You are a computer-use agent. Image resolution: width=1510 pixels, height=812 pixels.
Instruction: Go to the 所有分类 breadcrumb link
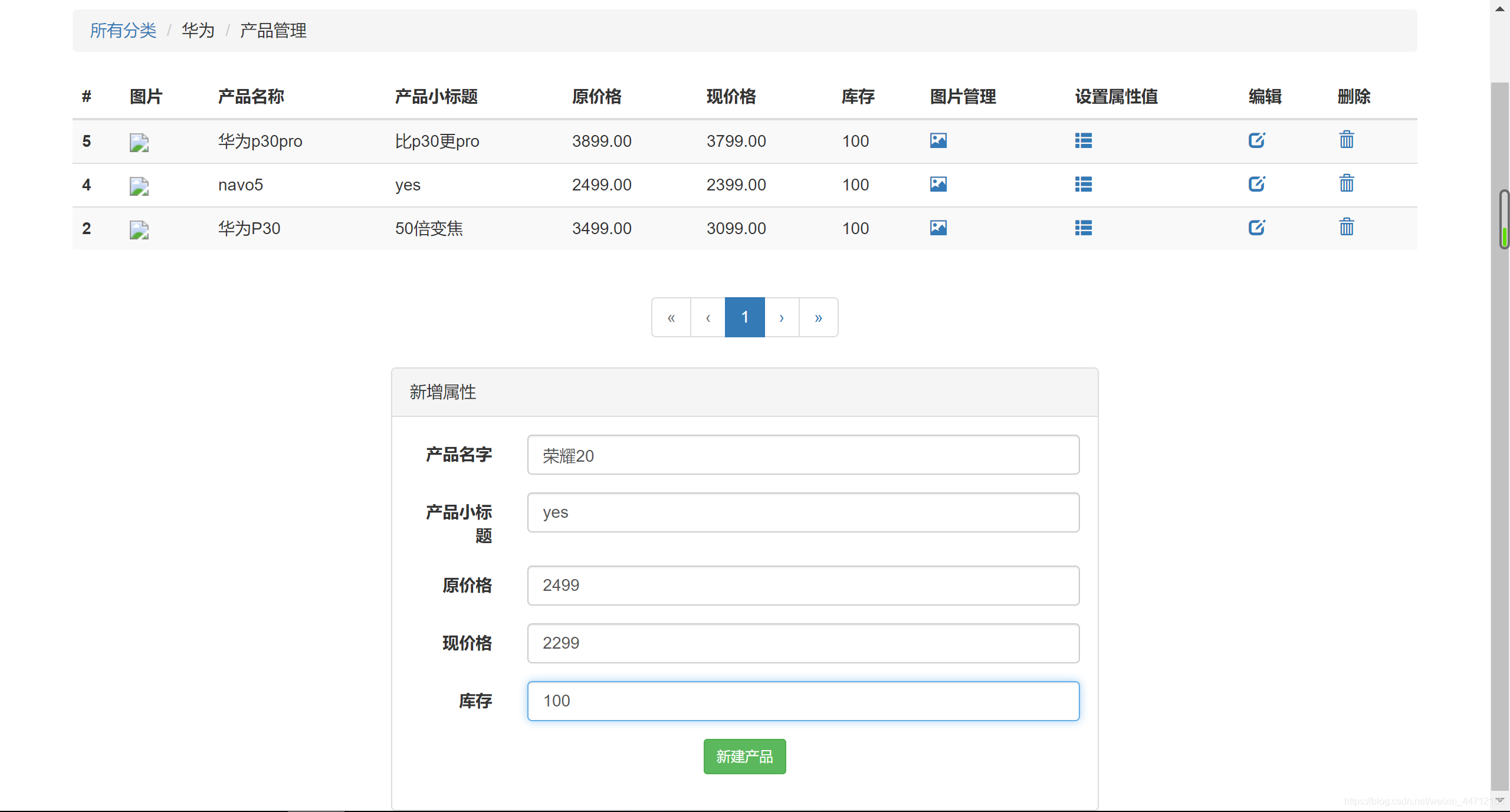[123, 31]
